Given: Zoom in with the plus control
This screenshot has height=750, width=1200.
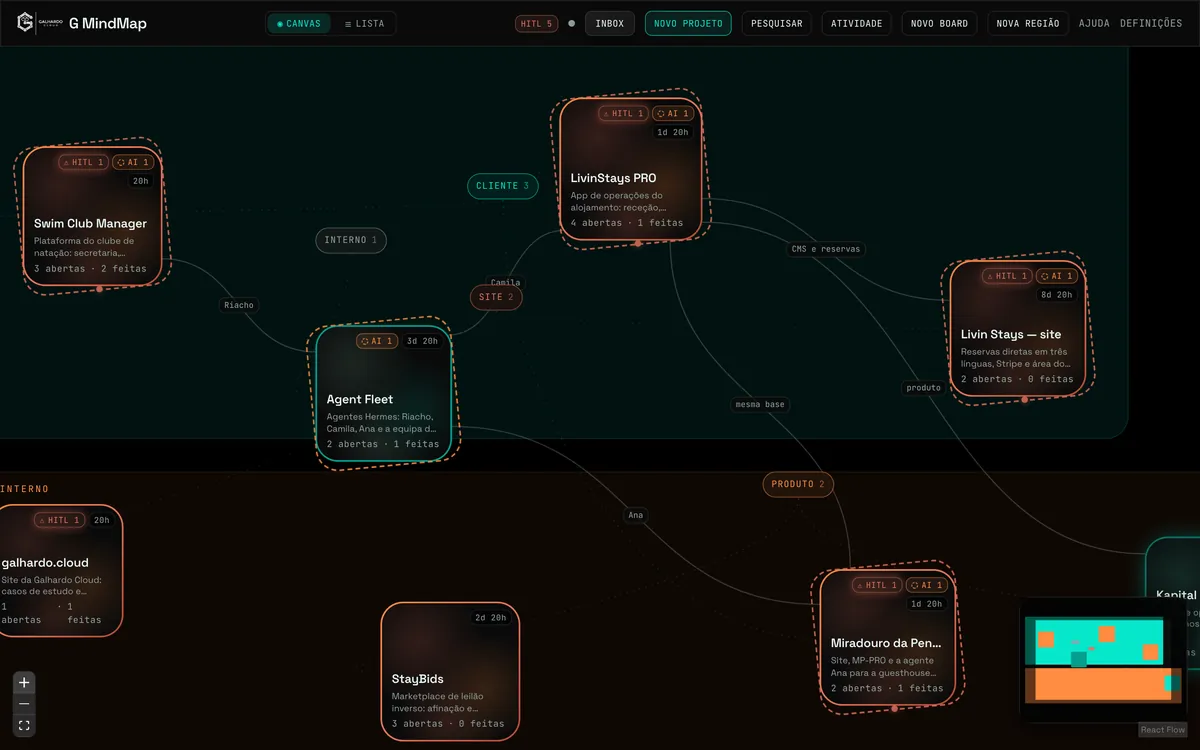Looking at the screenshot, I should (x=25, y=683).
